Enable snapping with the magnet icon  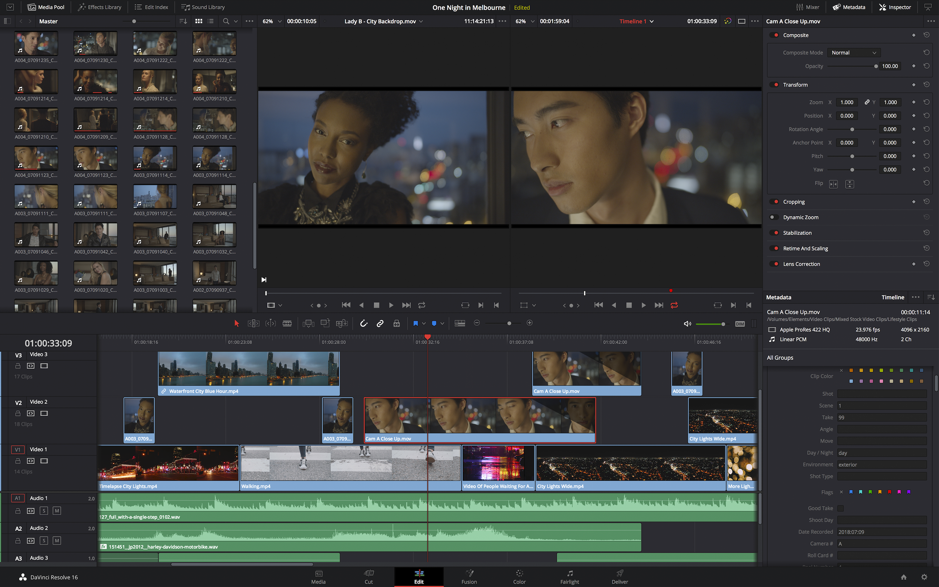363,322
